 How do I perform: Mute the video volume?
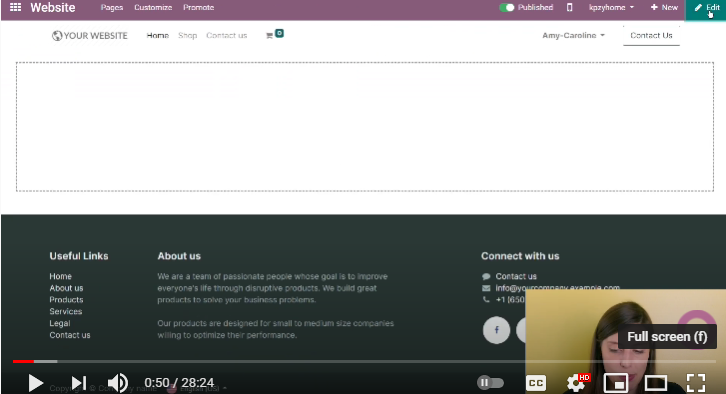[118, 383]
